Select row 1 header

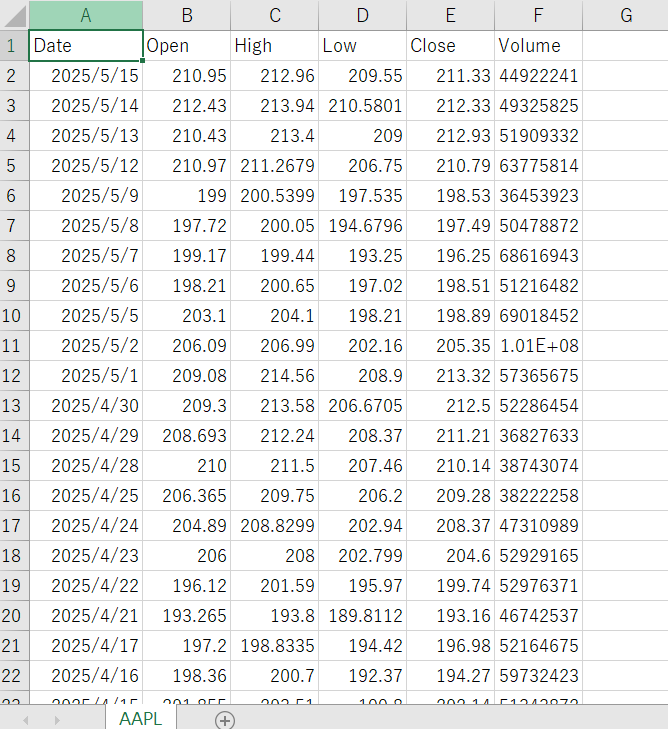point(14,46)
